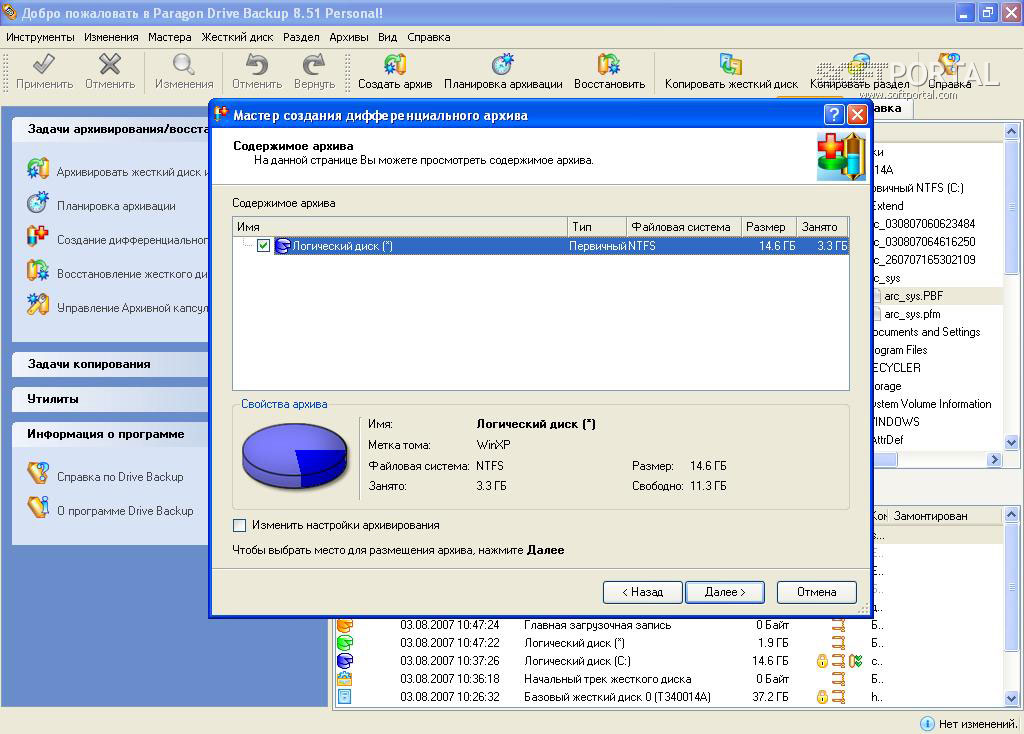Open the Жесткий диск menu
The image size is (1024, 734).
coord(237,37)
